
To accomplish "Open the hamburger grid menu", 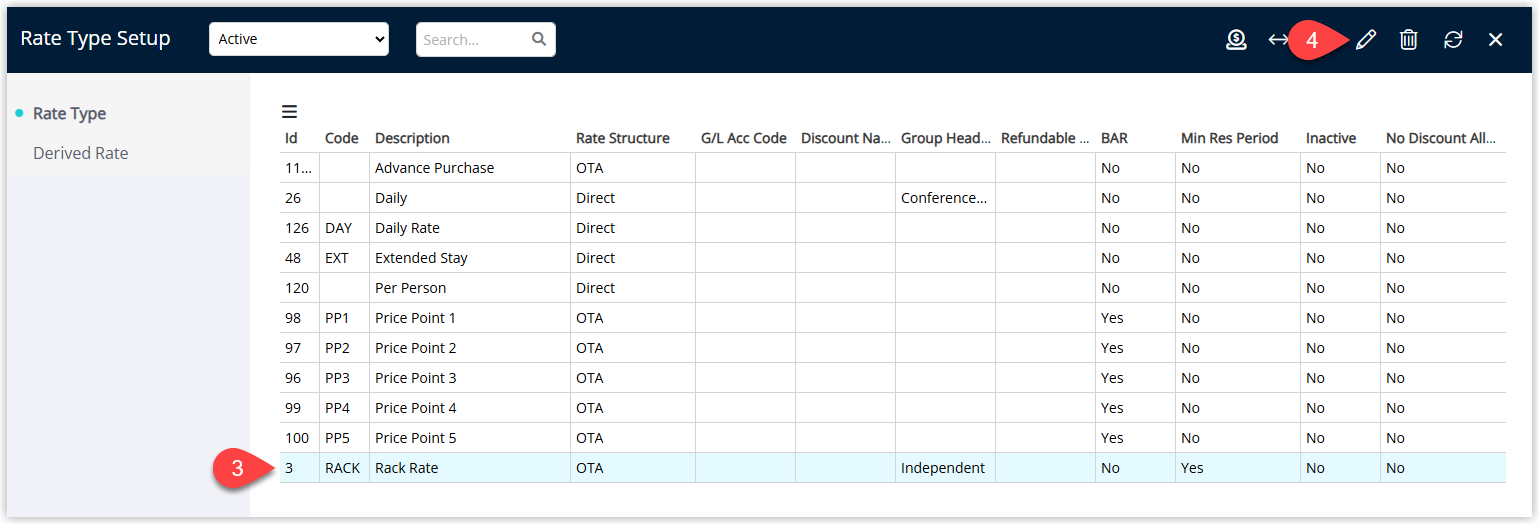I will click(289, 112).
